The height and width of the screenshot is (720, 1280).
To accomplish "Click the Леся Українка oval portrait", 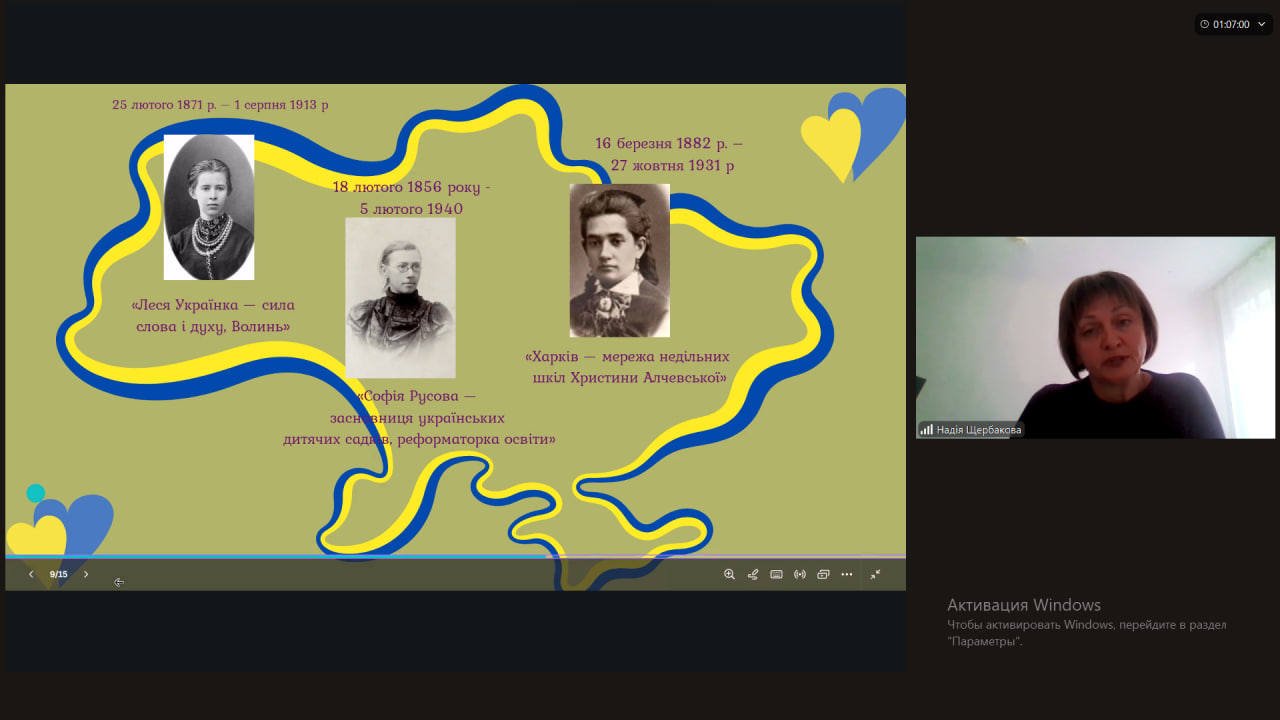I will (x=209, y=207).
